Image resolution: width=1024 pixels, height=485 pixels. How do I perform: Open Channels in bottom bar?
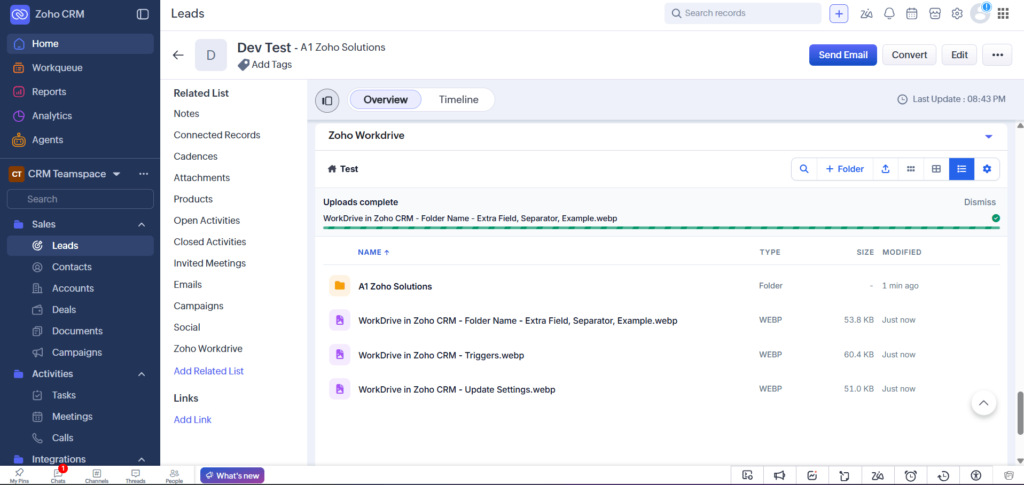click(x=97, y=476)
